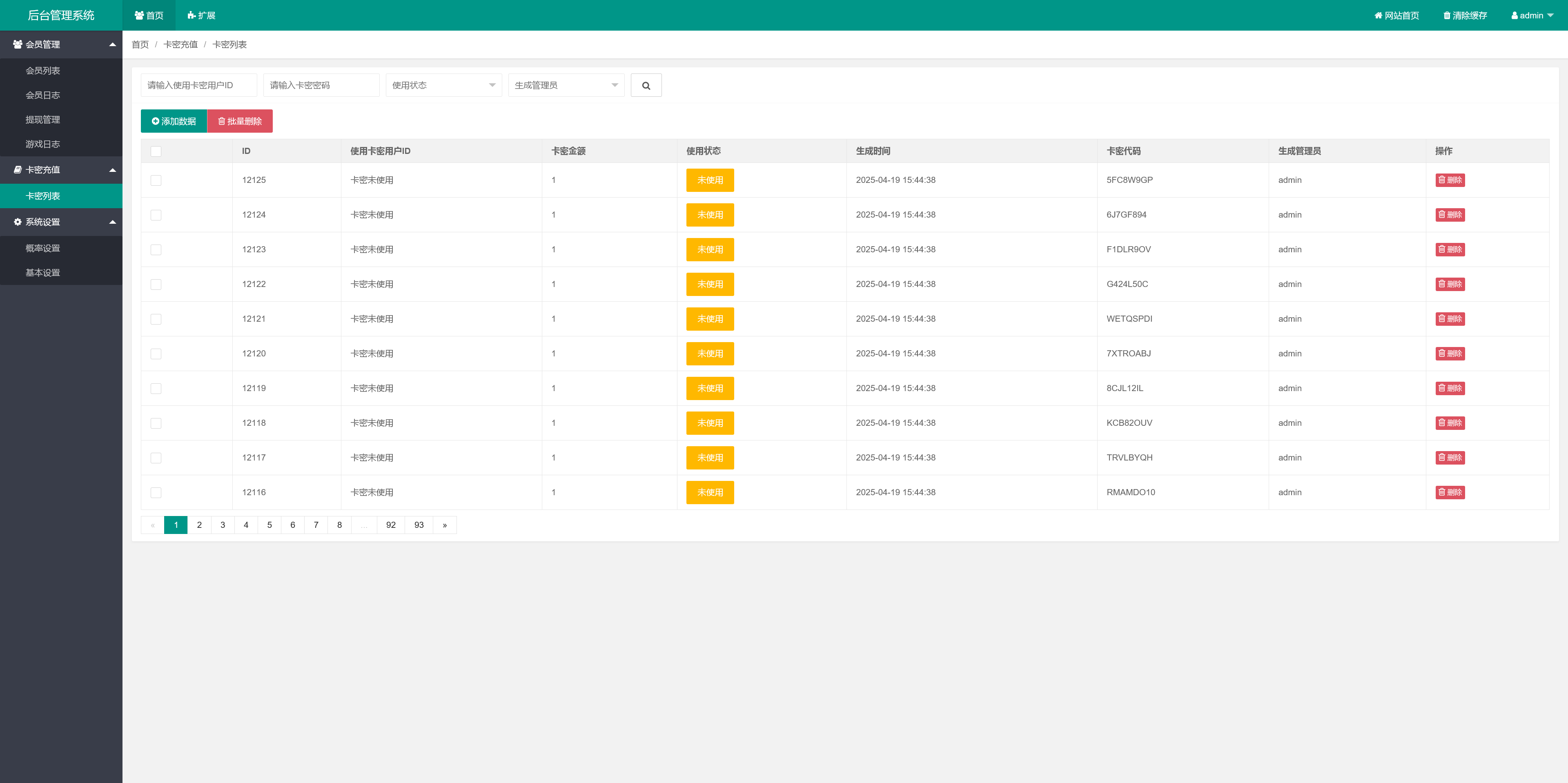Toggle the select-all header checkbox

(x=156, y=151)
